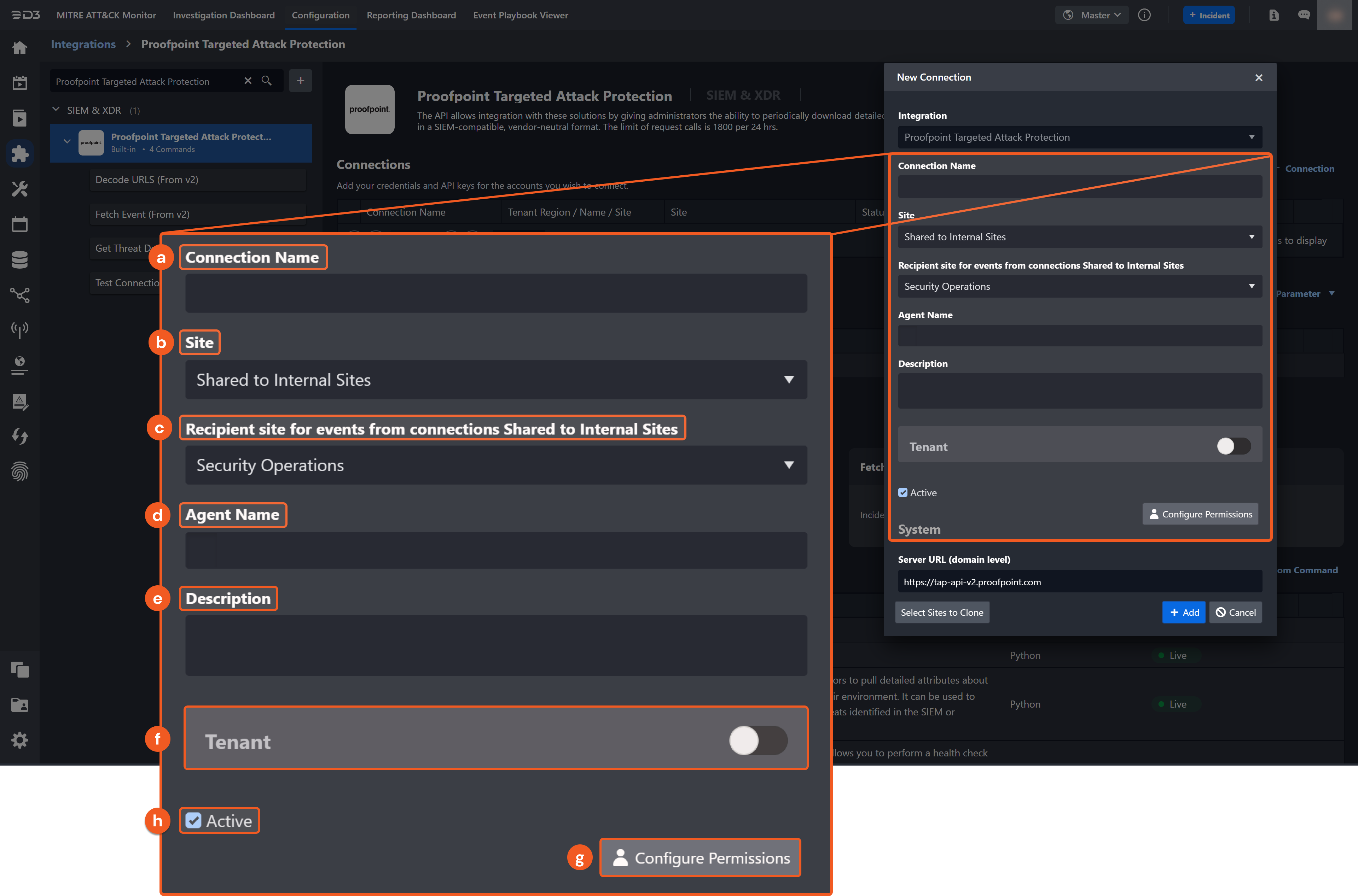The height and width of the screenshot is (896, 1358).
Task: Click the search magnifier in integration search
Action: click(x=266, y=81)
